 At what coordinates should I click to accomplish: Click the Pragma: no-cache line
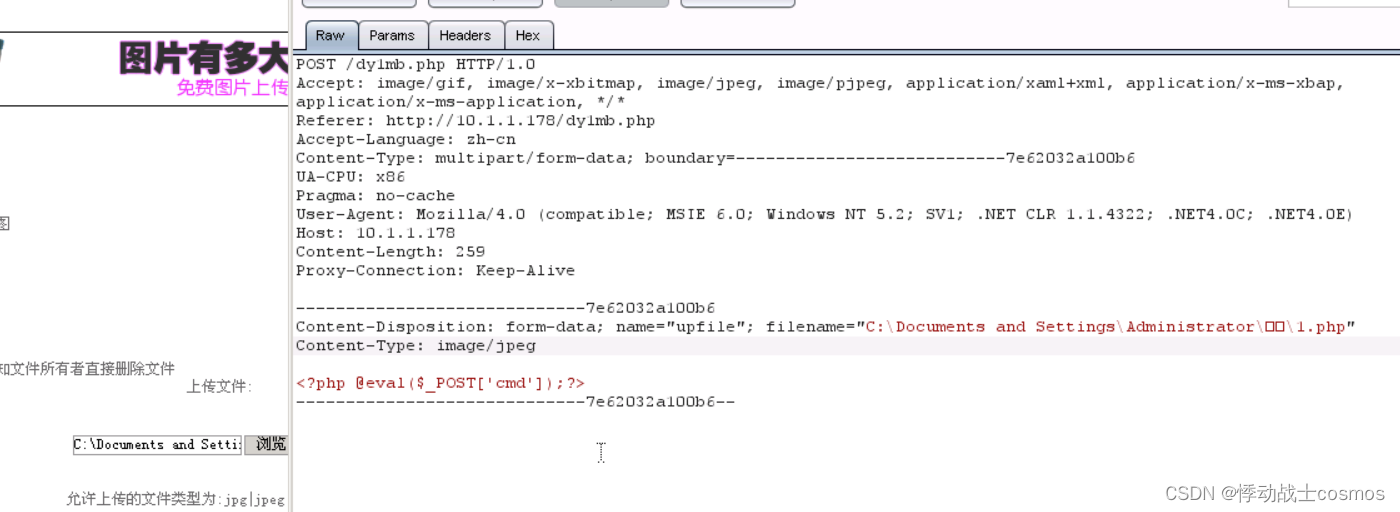click(375, 196)
